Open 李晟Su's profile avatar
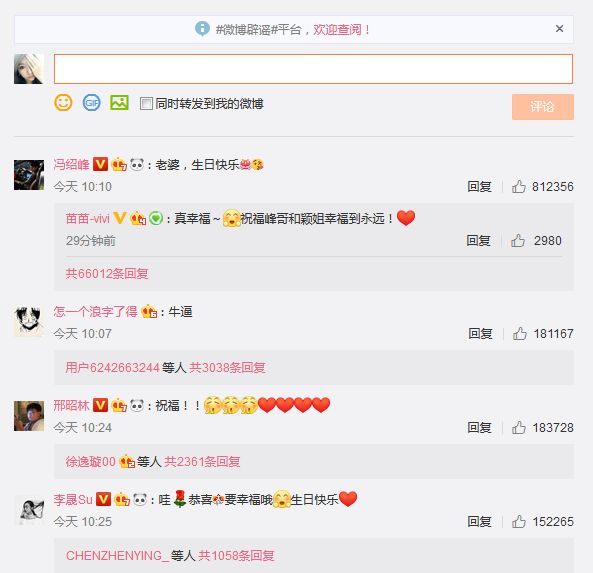The width and height of the screenshot is (593, 573). [x=29, y=509]
